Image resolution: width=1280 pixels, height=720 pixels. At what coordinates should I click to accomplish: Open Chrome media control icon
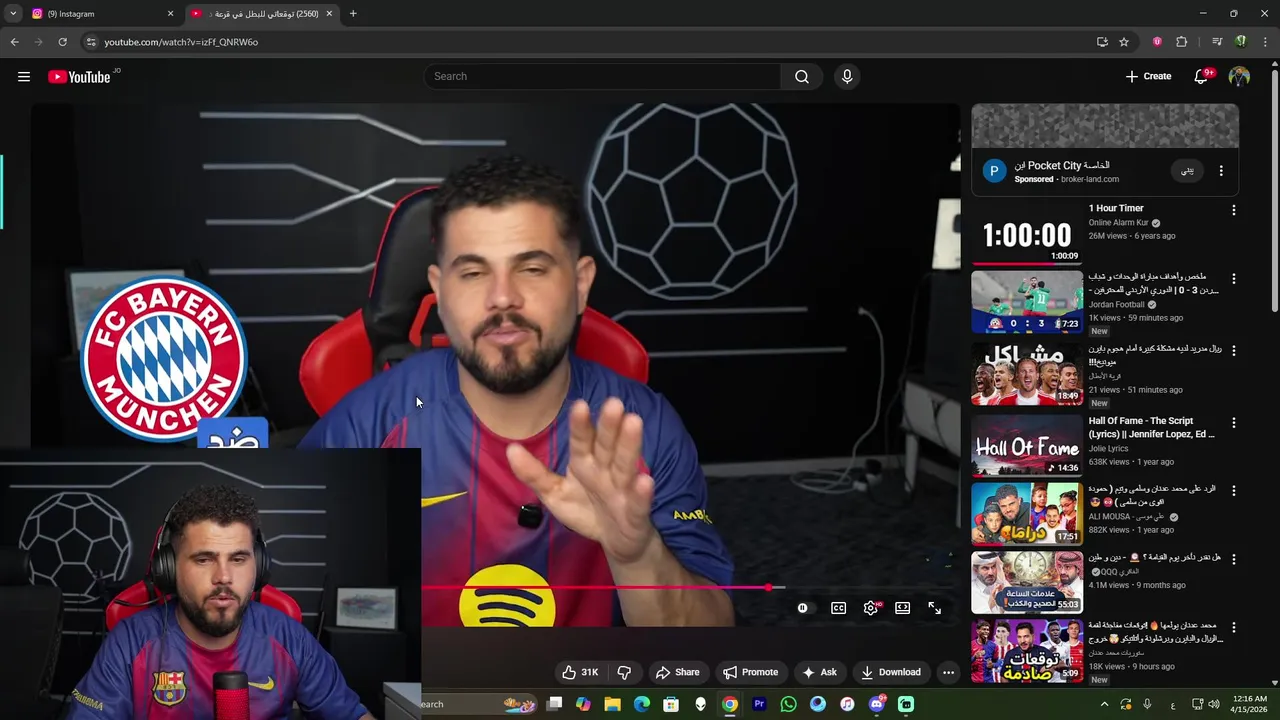coord(1217,42)
